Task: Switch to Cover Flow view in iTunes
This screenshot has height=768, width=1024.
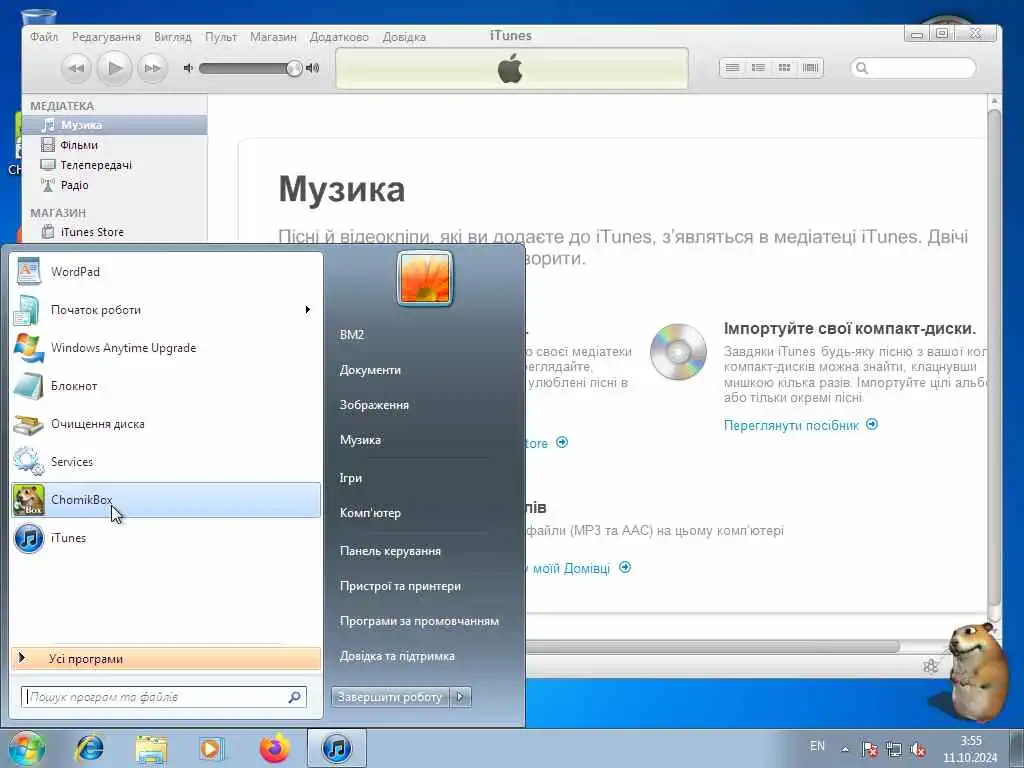Action: coord(810,67)
